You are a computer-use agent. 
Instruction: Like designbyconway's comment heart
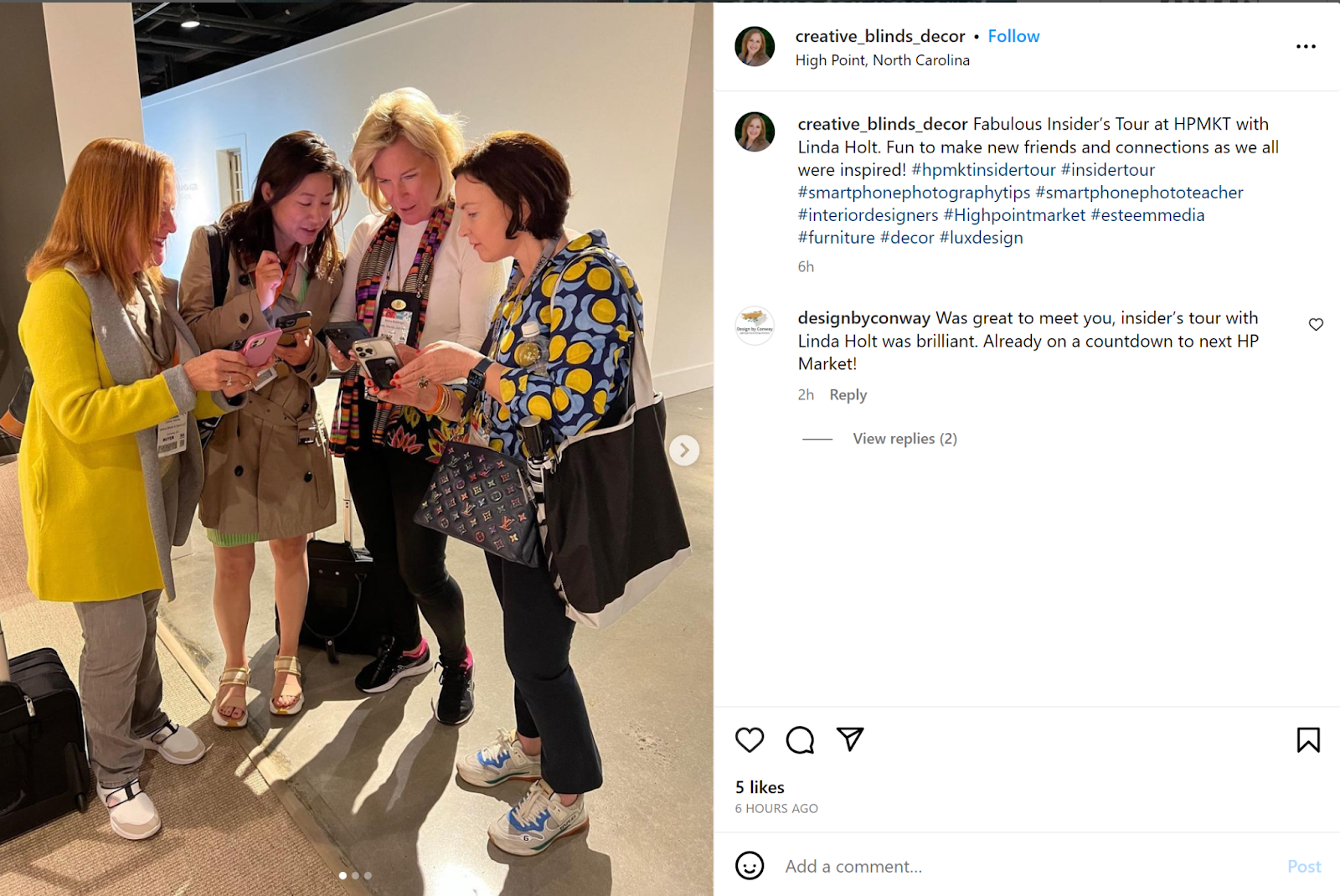click(x=1316, y=325)
